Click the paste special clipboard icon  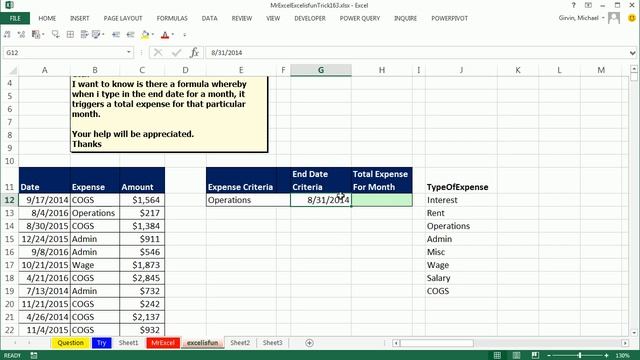click(x=36, y=35)
